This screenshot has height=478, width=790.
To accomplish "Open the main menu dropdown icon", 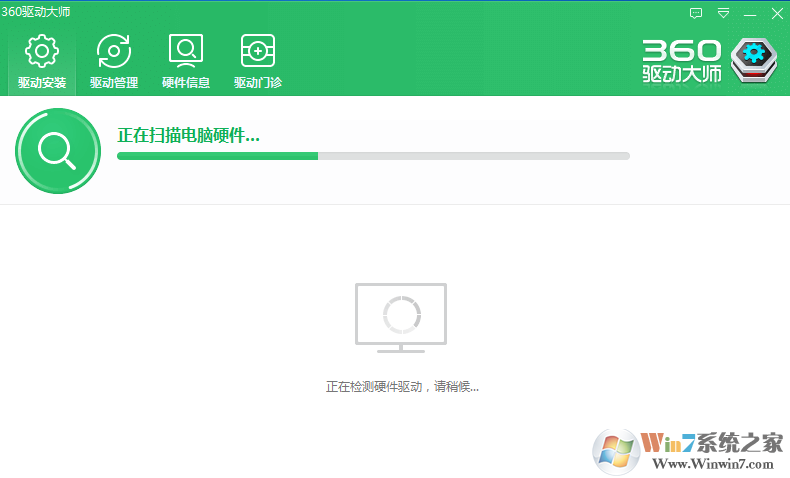I will tap(723, 14).
